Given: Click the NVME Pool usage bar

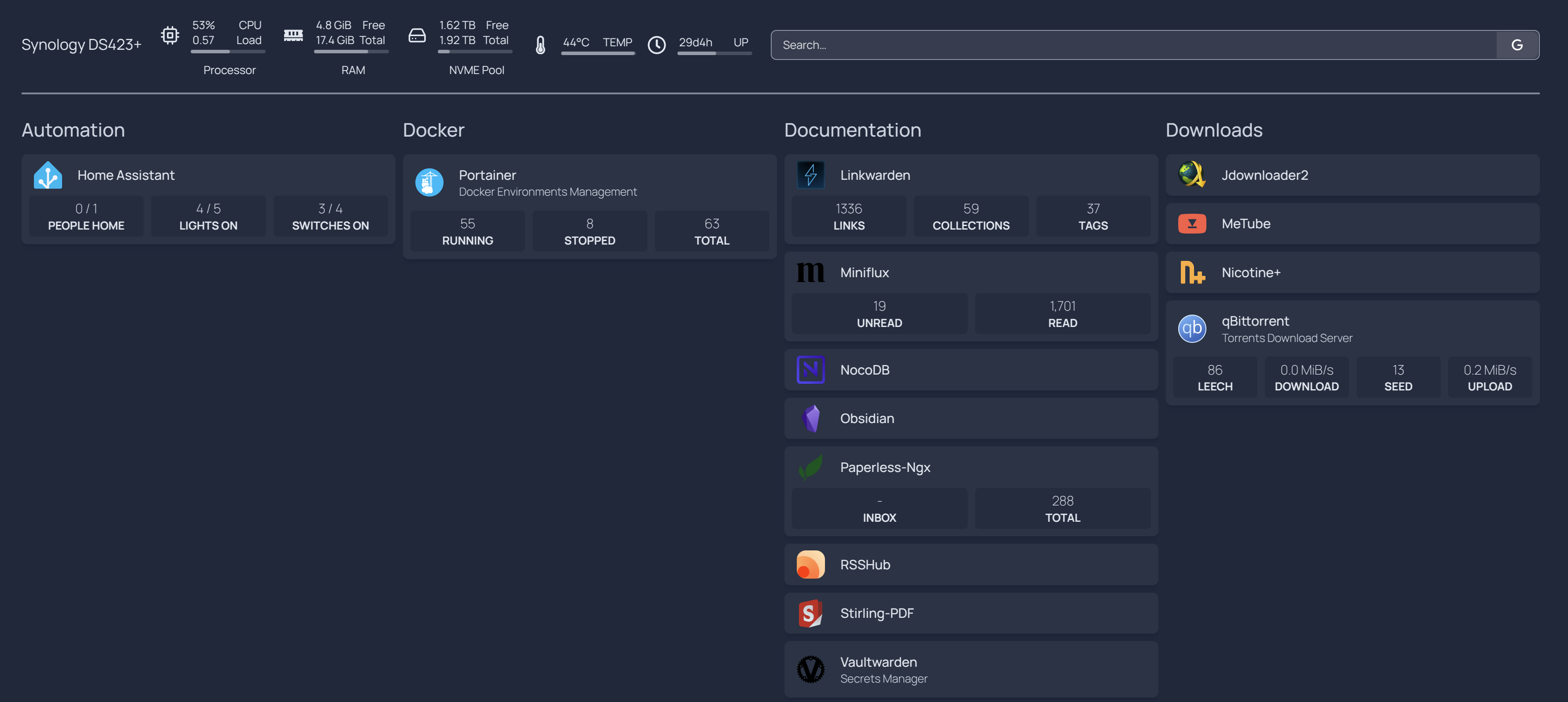Looking at the screenshot, I should (x=475, y=52).
